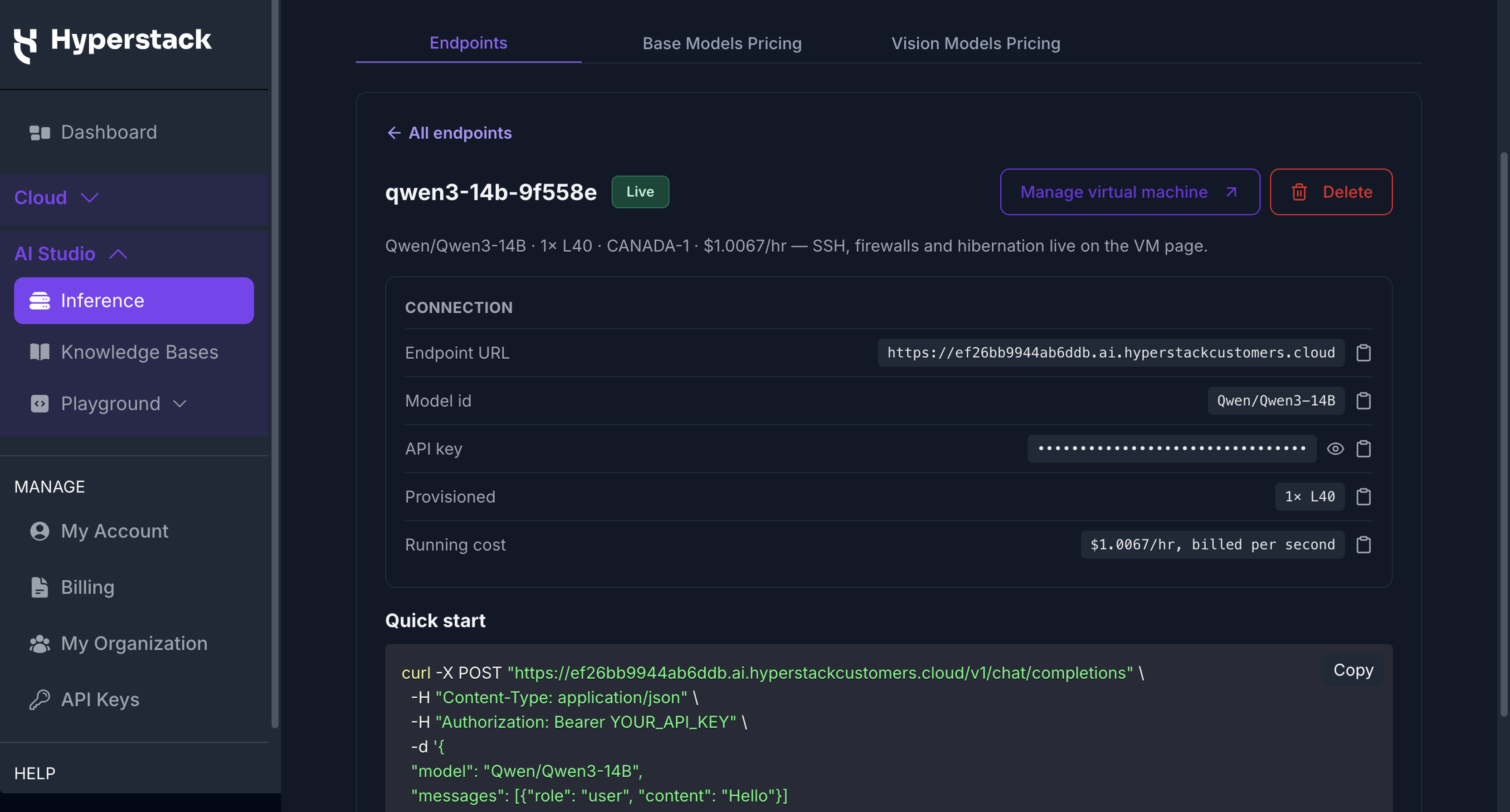Click the Authorization Bearer header line
The height and width of the screenshot is (812, 1510).
579,722
